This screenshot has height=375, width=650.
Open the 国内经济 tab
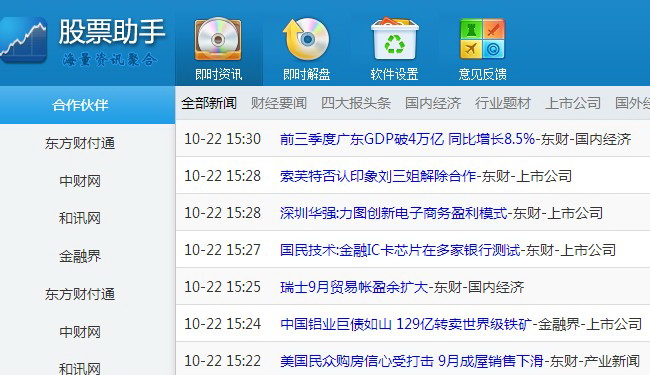pyautogui.click(x=433, y=103)
